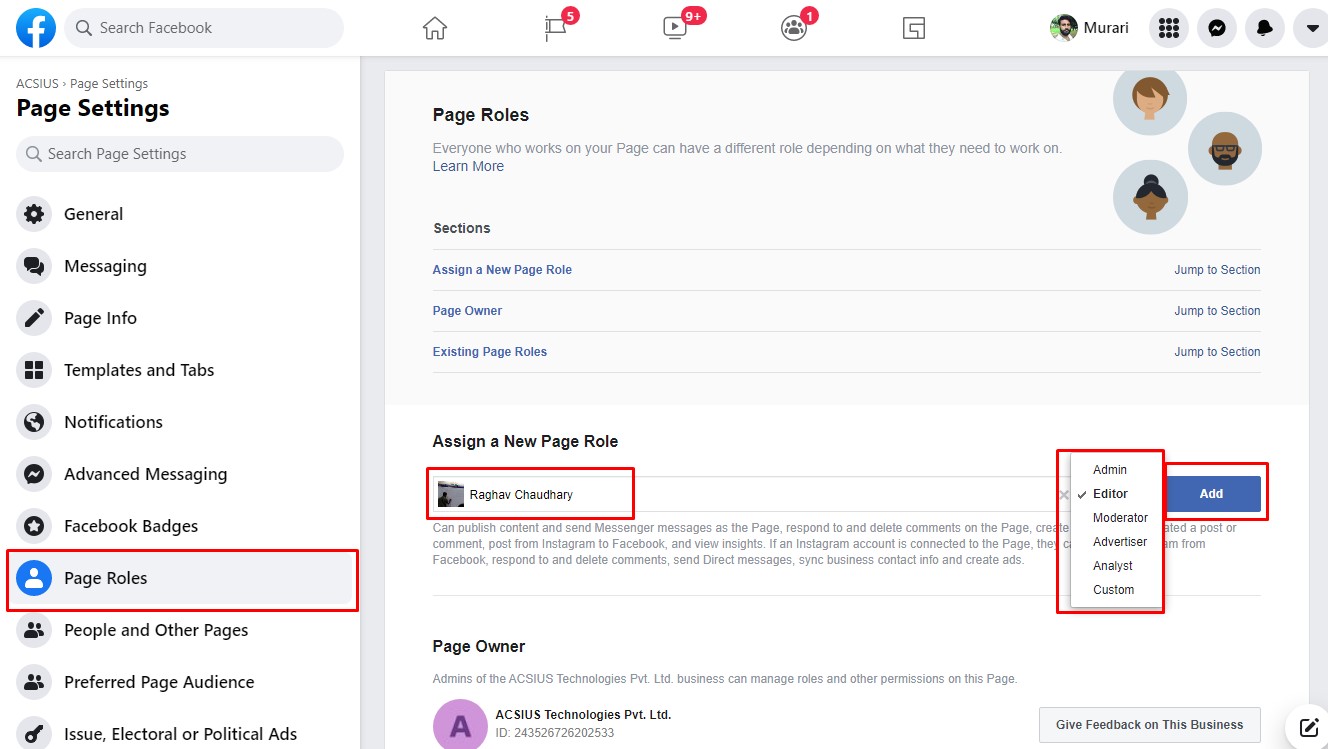
Task: Open Facebook Messenger
Action: [x=1216, y=28]
